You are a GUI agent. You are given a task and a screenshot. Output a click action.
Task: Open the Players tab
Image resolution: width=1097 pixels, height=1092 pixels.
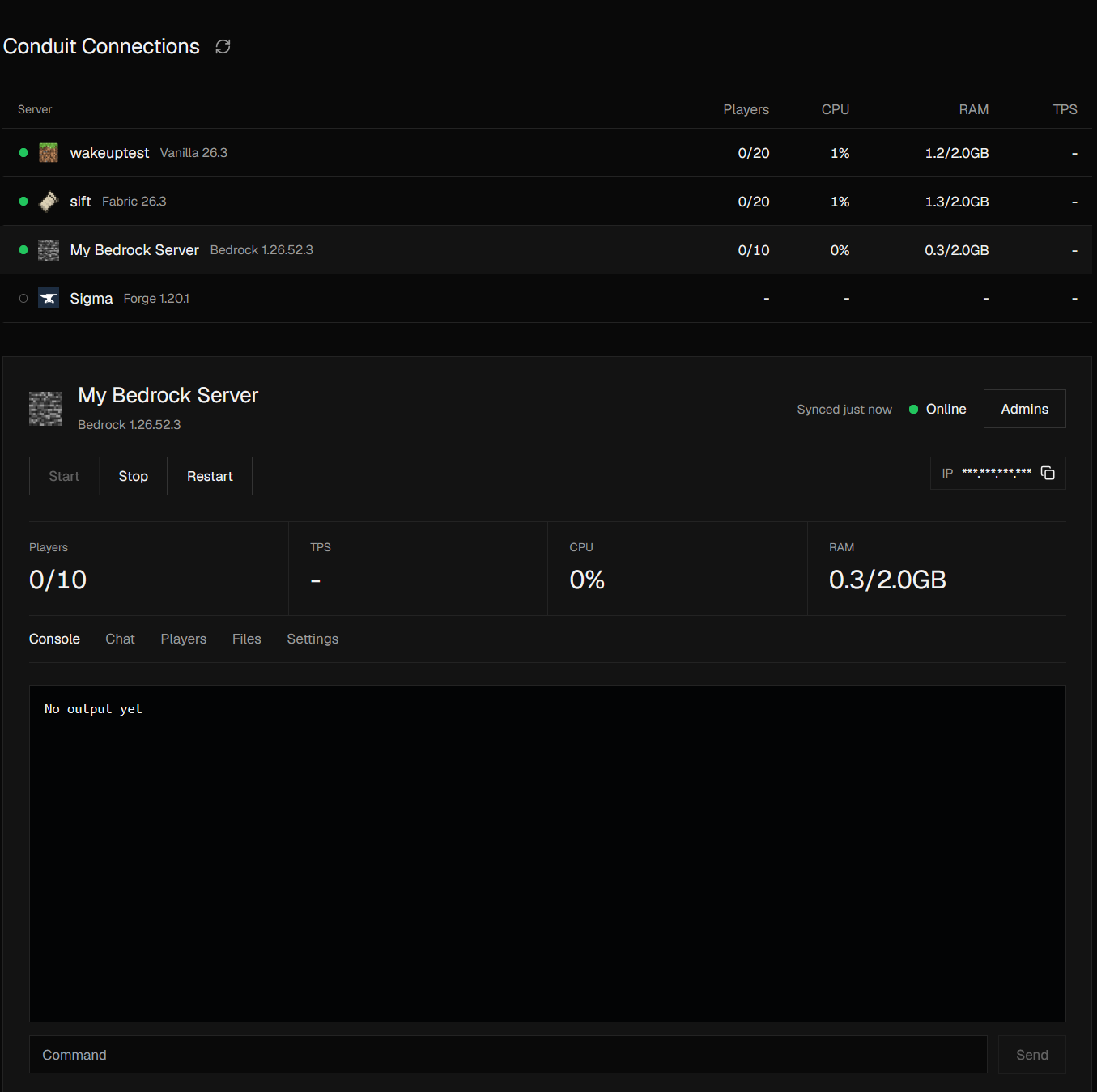pyautogui.click(x=184, y=639)
